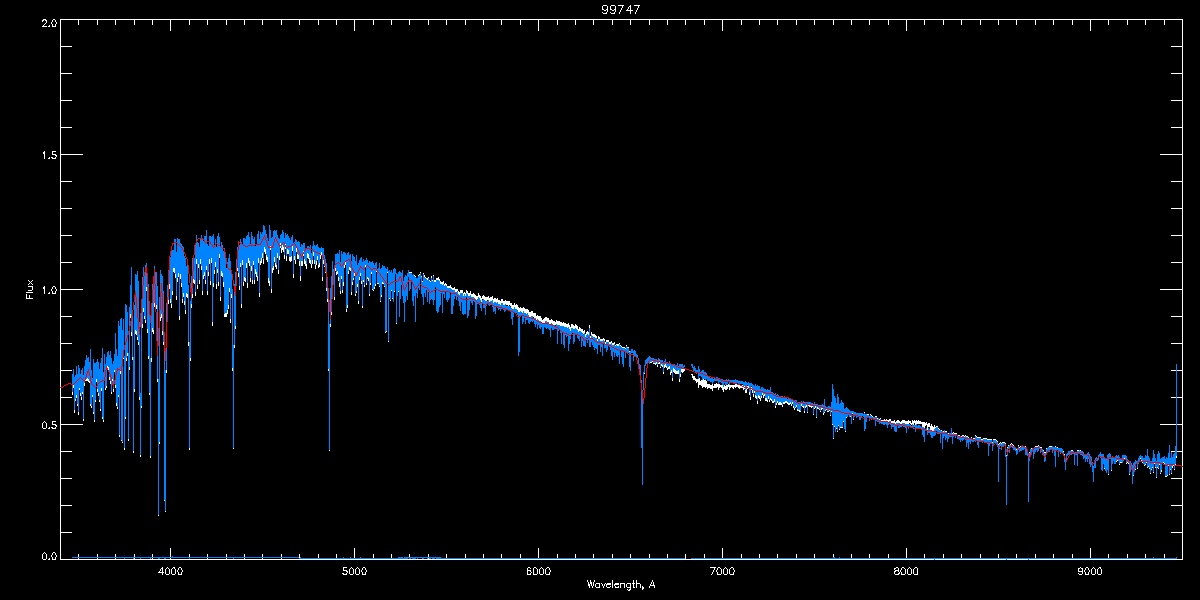This screenshot has width=1200, height=600.
Task: Click the 5000 wavelength tick label
Action: (354, 572)
